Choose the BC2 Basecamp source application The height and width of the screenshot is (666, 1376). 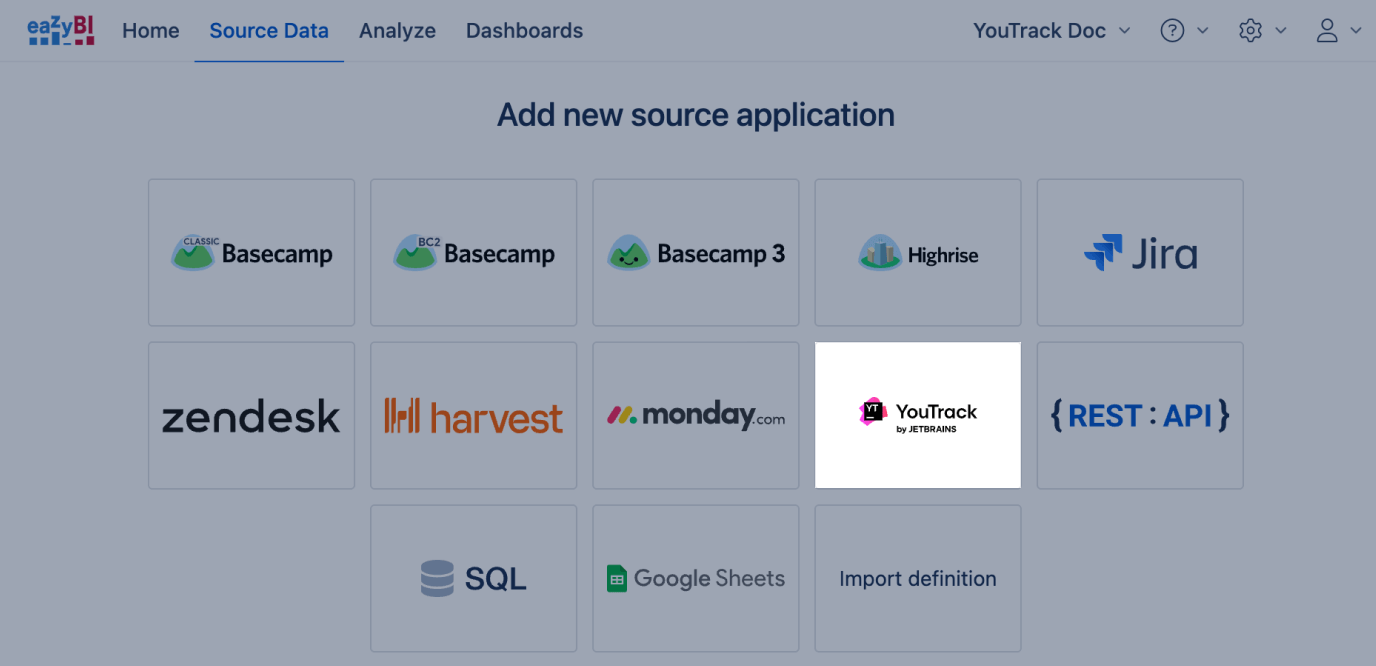point(473,253)
